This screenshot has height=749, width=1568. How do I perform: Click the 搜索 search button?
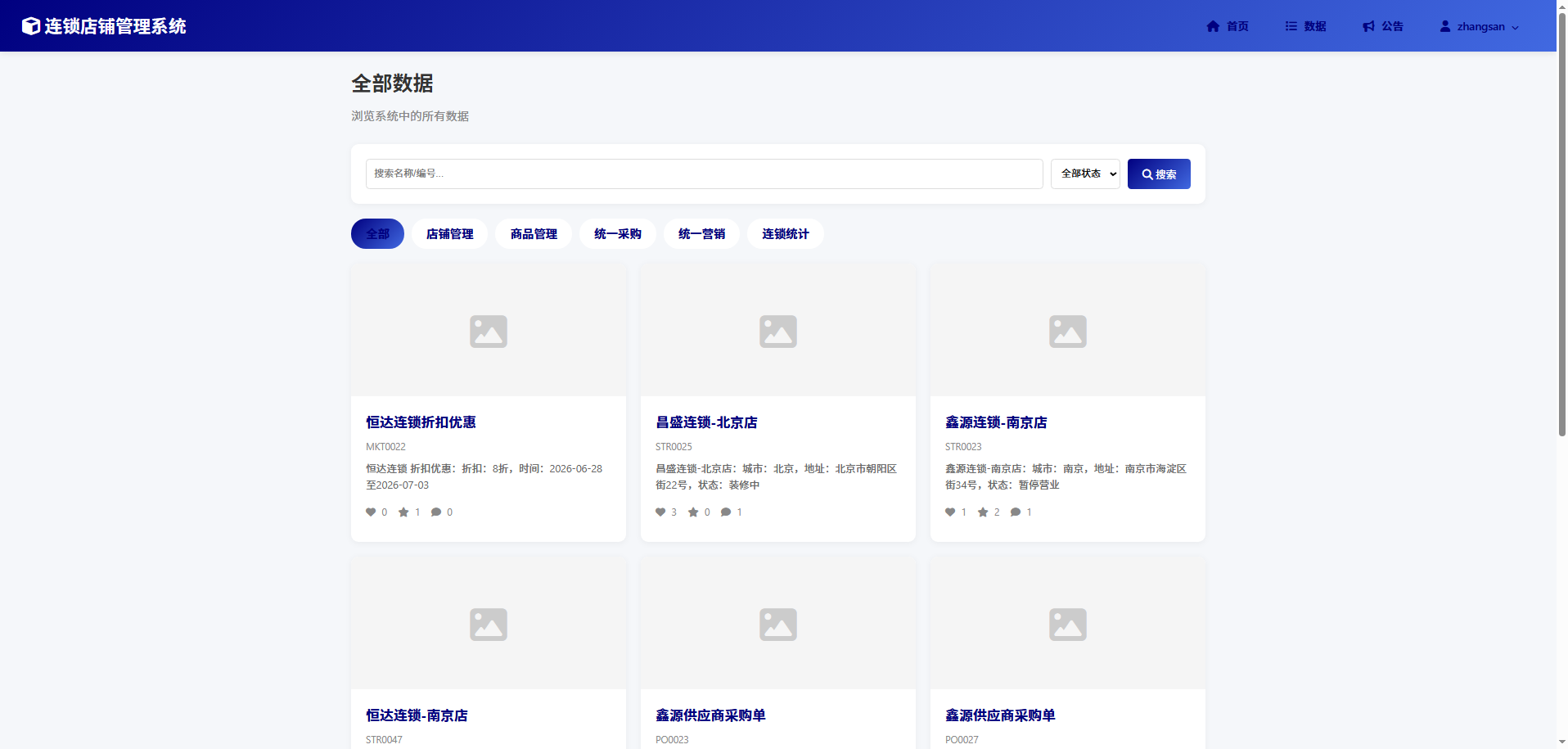[1159, 174]
